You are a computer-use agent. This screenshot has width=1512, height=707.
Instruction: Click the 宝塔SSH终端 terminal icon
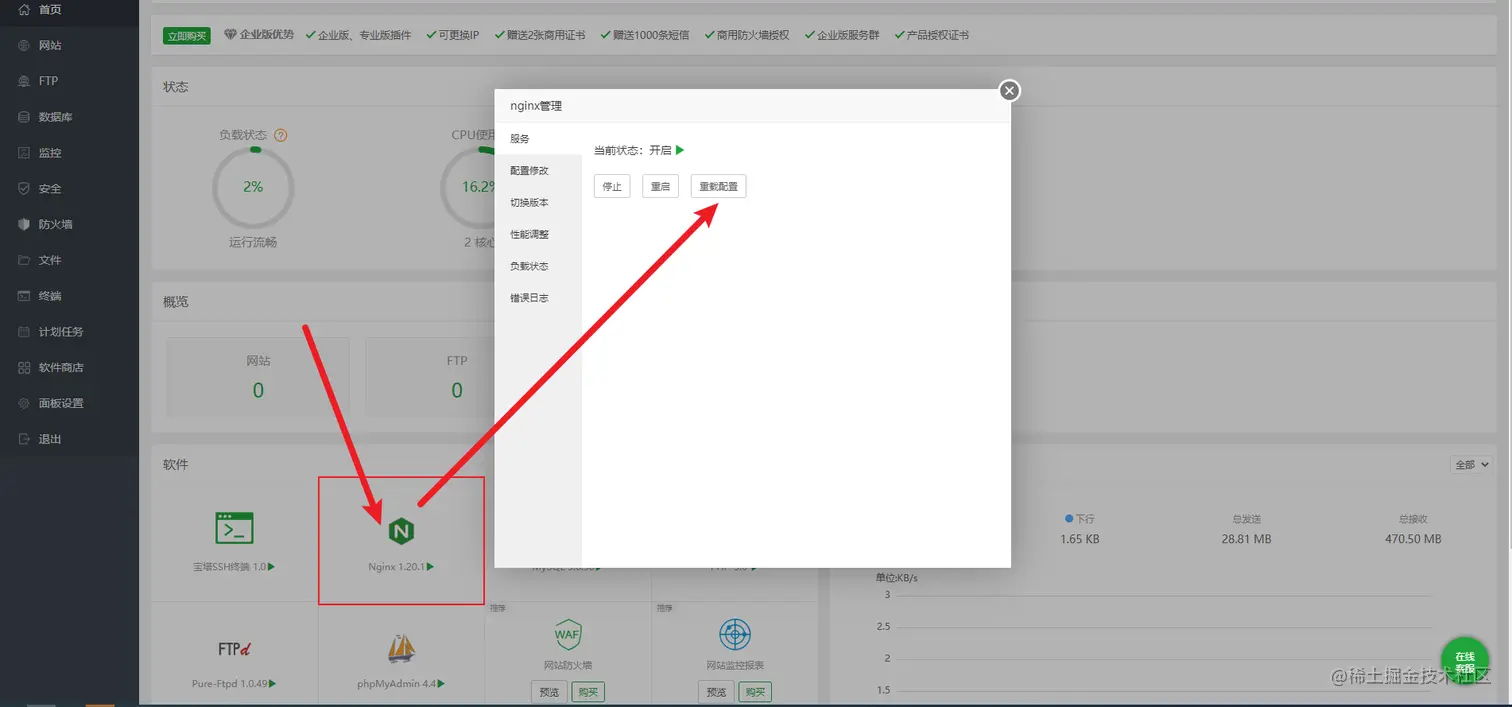coord(234,528)
